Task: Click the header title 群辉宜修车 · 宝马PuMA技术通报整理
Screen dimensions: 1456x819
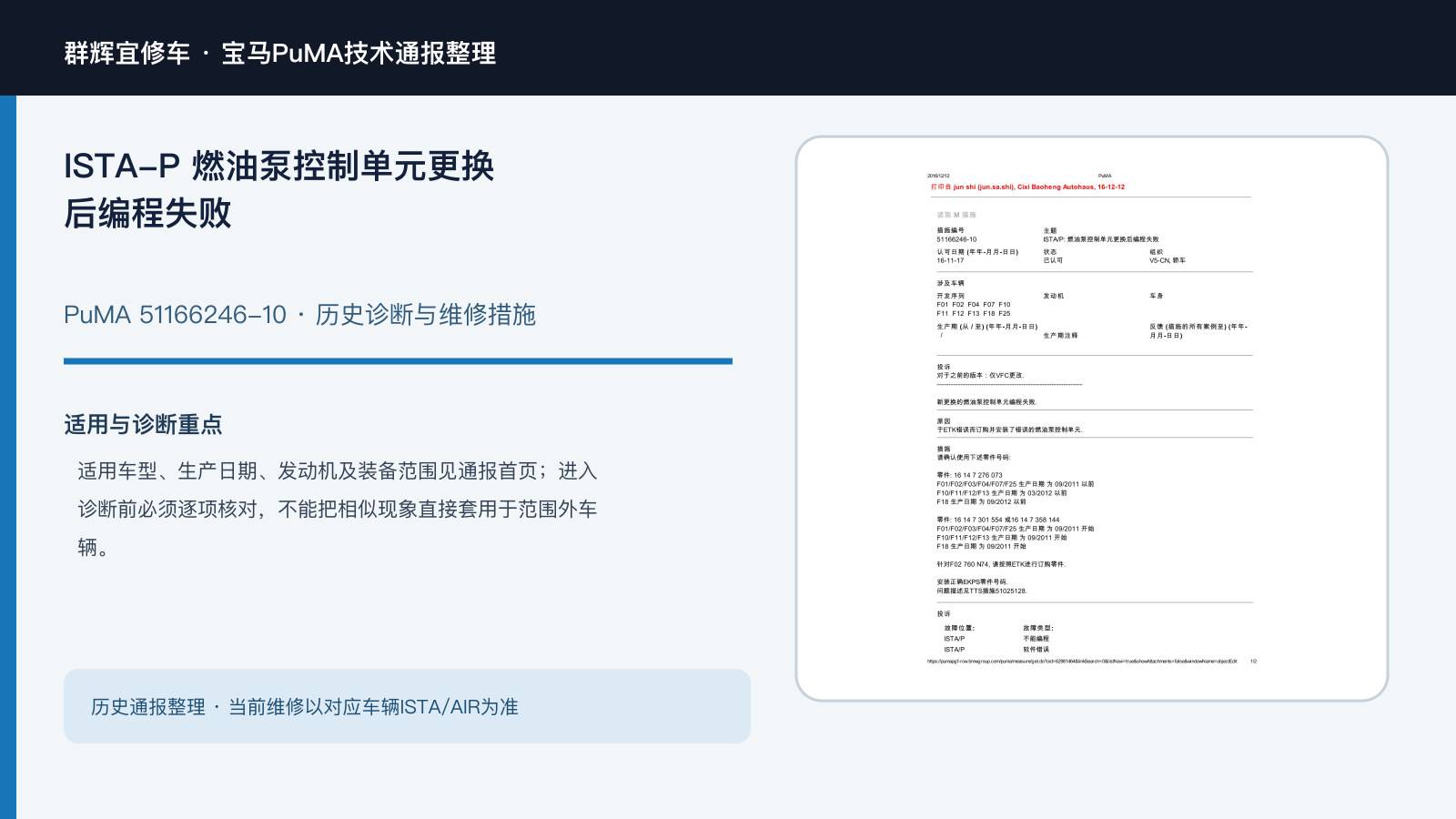Action: point(280,53)
